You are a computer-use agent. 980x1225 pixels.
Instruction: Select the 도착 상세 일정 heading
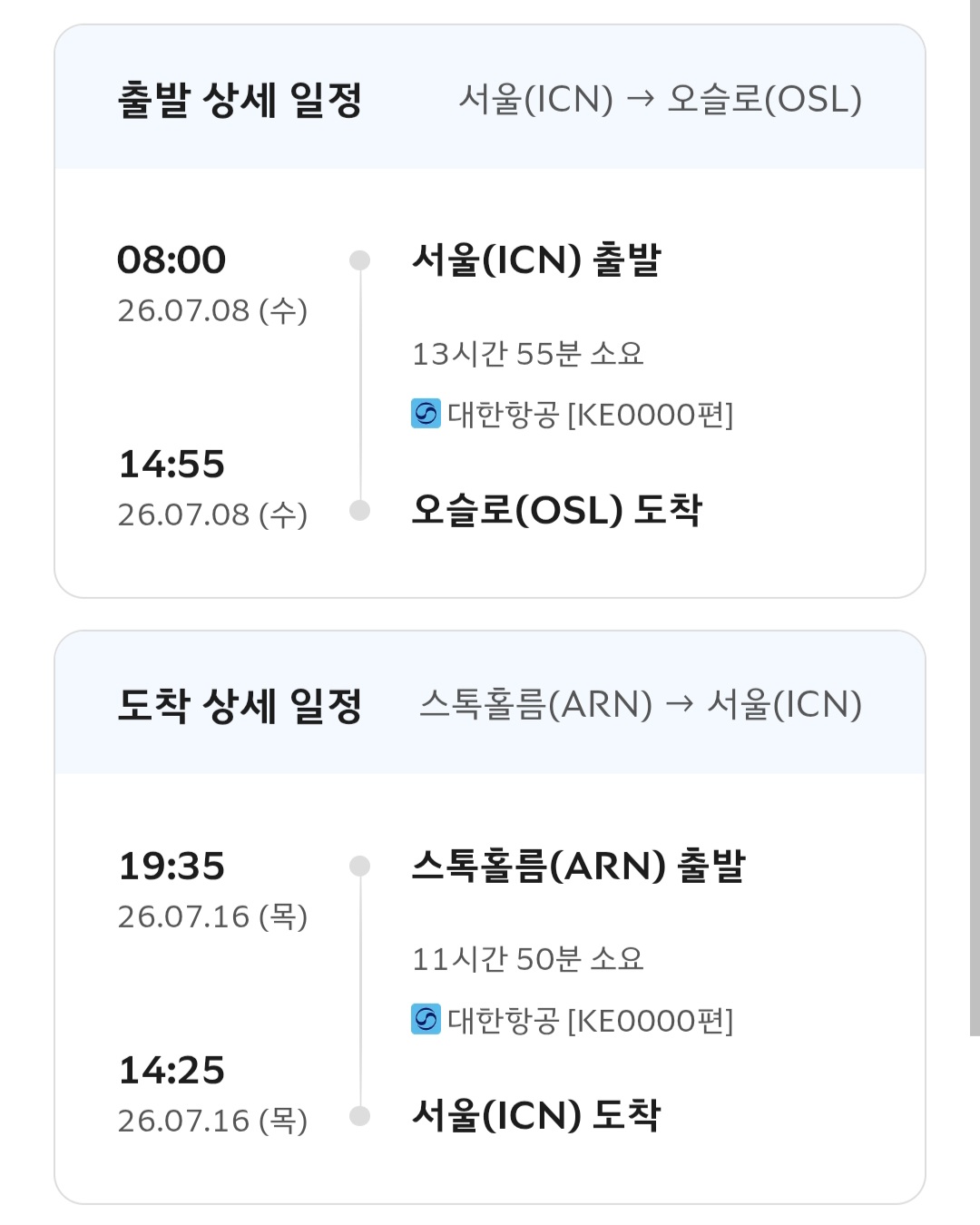[x=240, y=705]
